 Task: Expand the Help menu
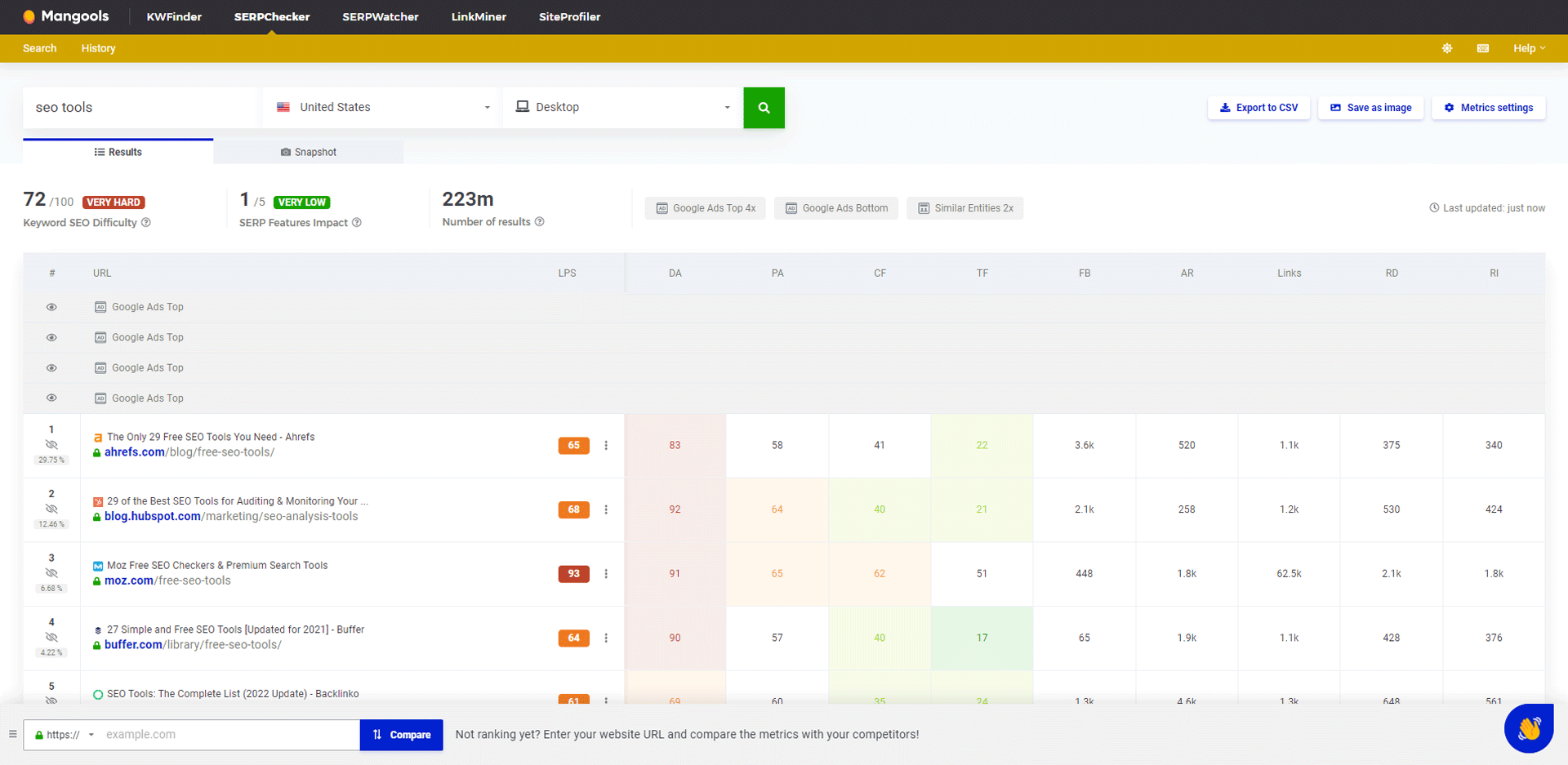click(1529, 48)
